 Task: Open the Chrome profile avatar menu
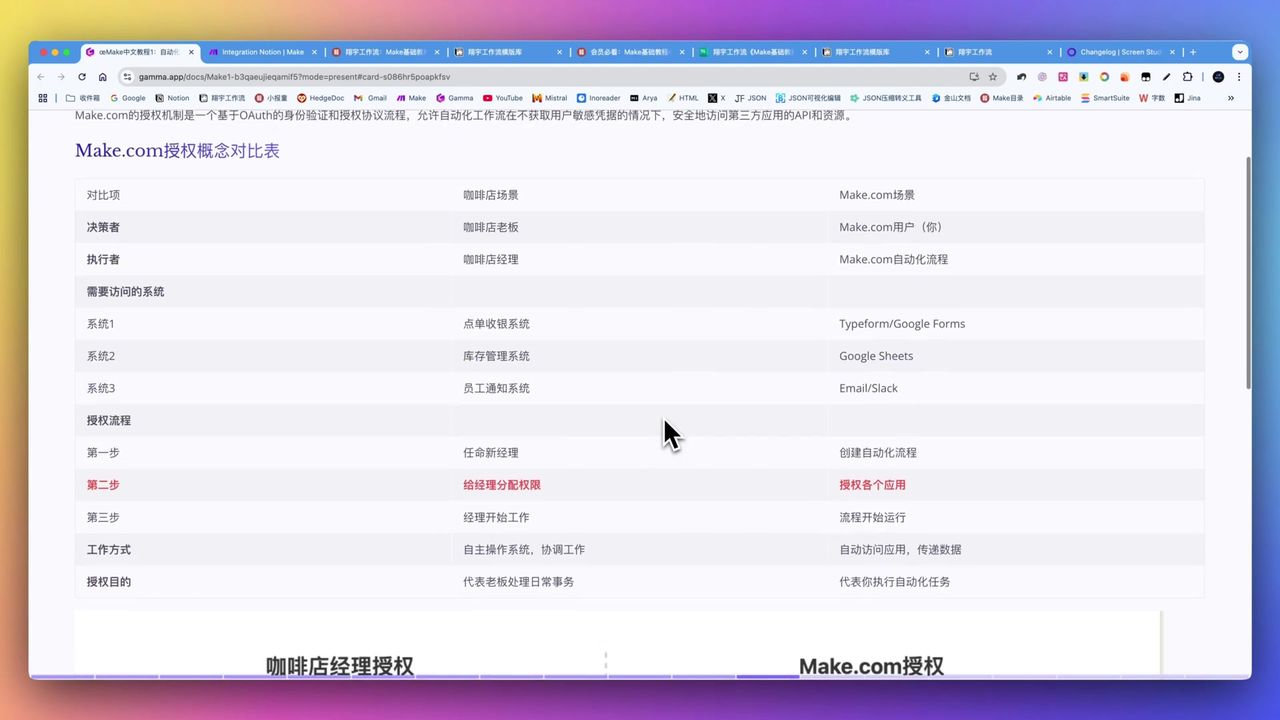click(x=1218, y=76)
